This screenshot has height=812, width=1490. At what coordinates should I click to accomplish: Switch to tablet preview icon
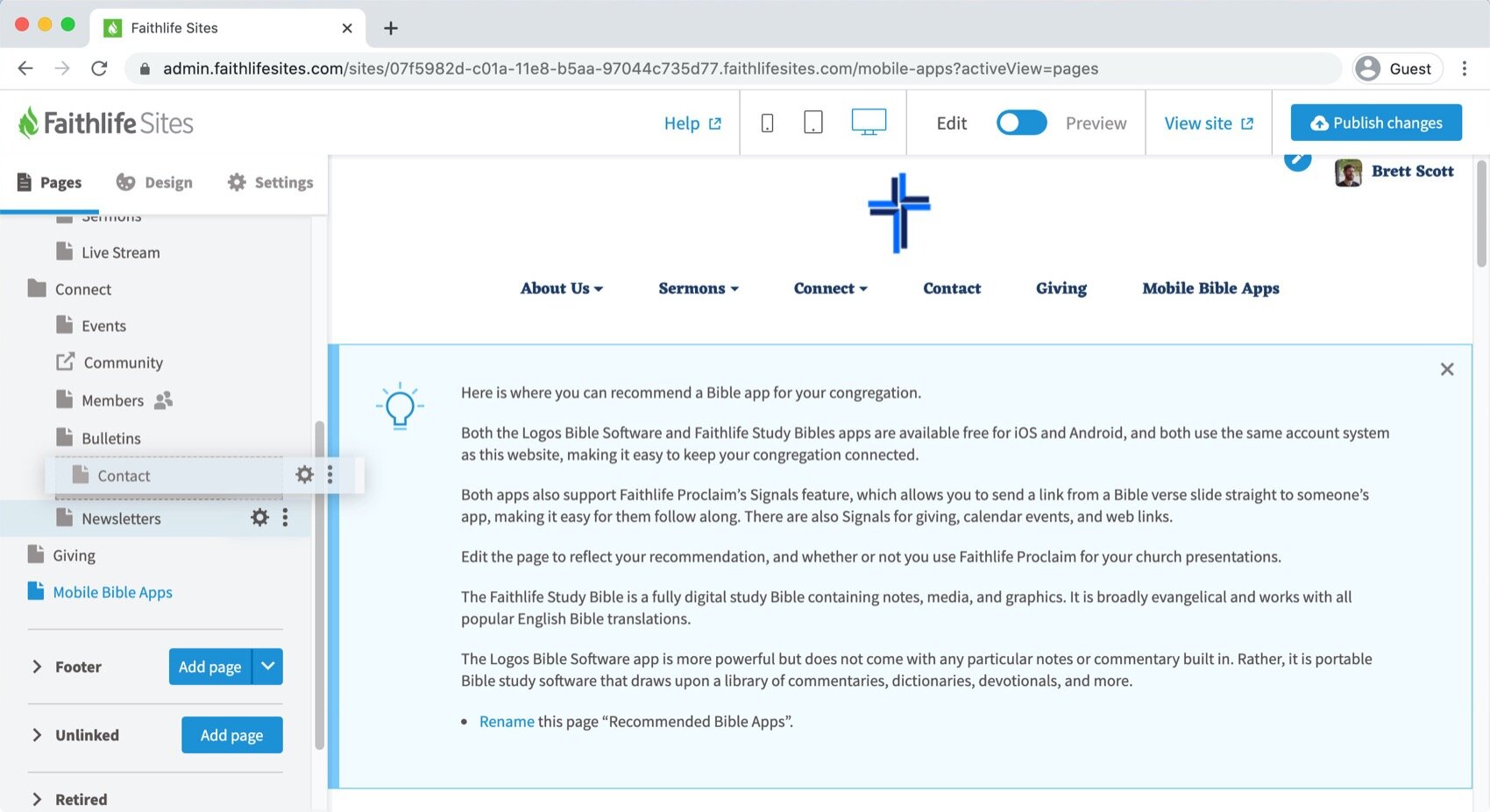click(x=813, y=123)
